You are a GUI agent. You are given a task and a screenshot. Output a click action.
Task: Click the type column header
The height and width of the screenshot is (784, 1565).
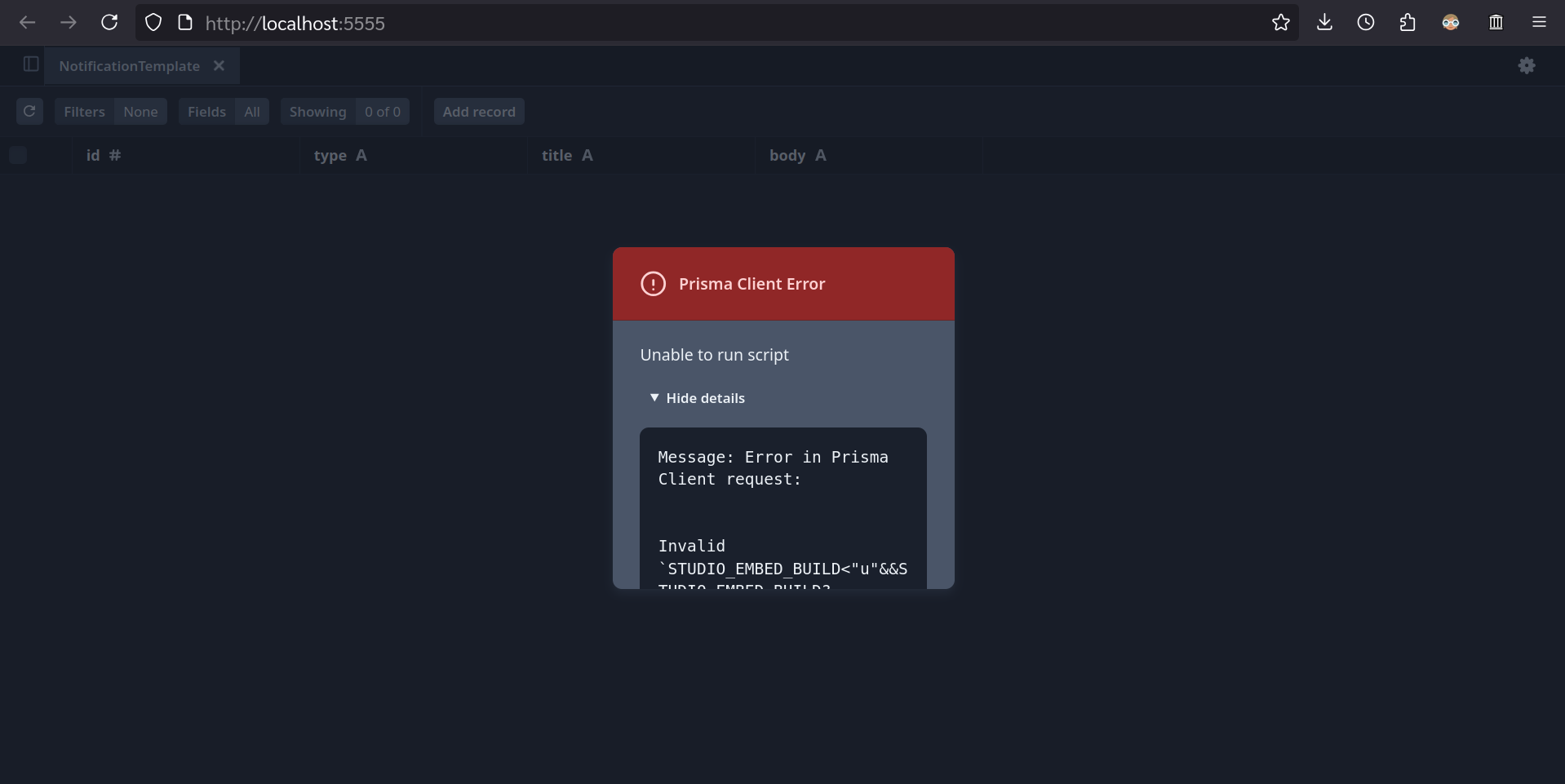pos(413,155)
